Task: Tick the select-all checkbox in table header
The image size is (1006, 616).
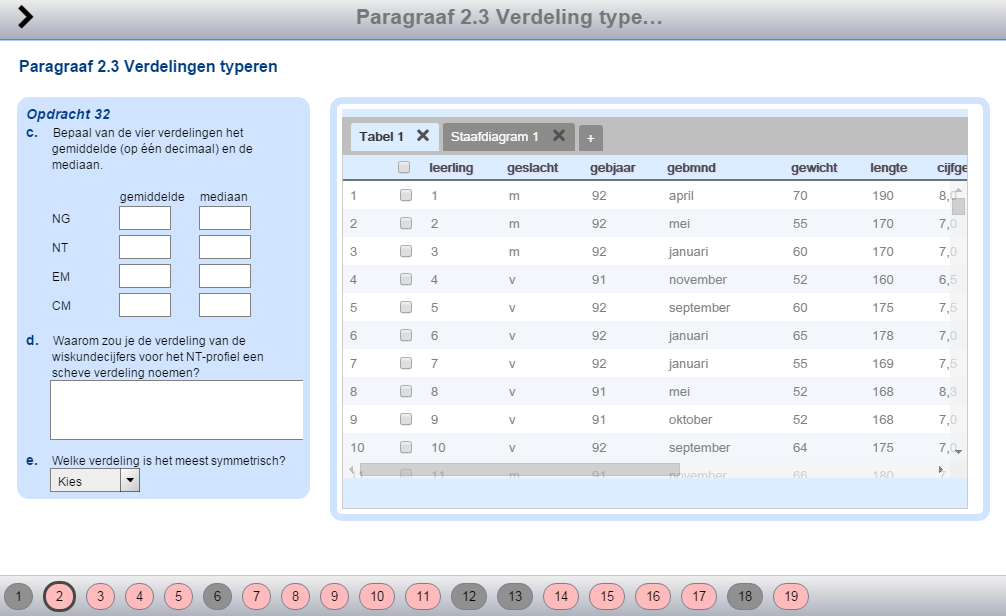Action: point(404,168)
